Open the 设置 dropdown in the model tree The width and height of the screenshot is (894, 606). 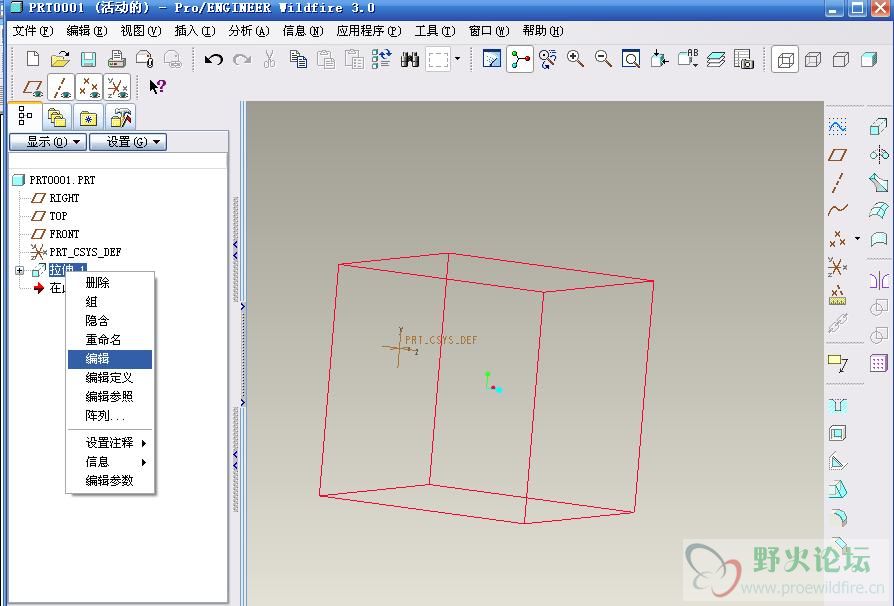[x=128, y=142]
